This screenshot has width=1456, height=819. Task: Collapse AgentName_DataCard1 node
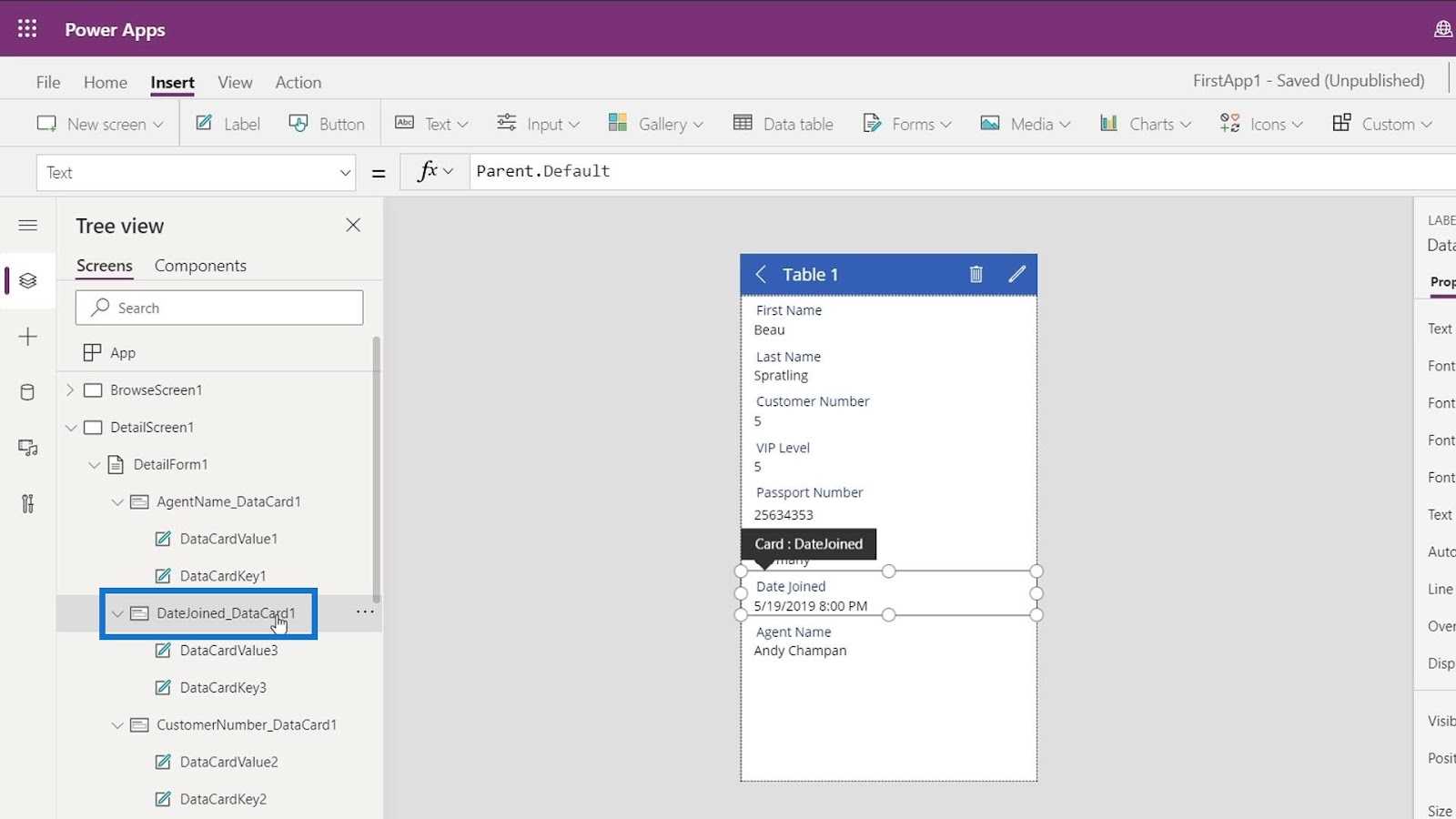pos(116,501)
